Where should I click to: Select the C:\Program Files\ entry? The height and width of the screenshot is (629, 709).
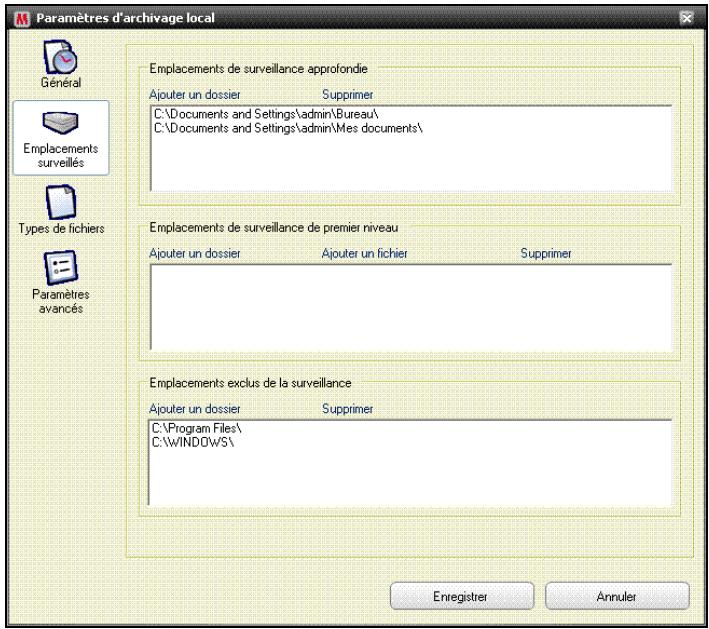click(x=197, y=428)
